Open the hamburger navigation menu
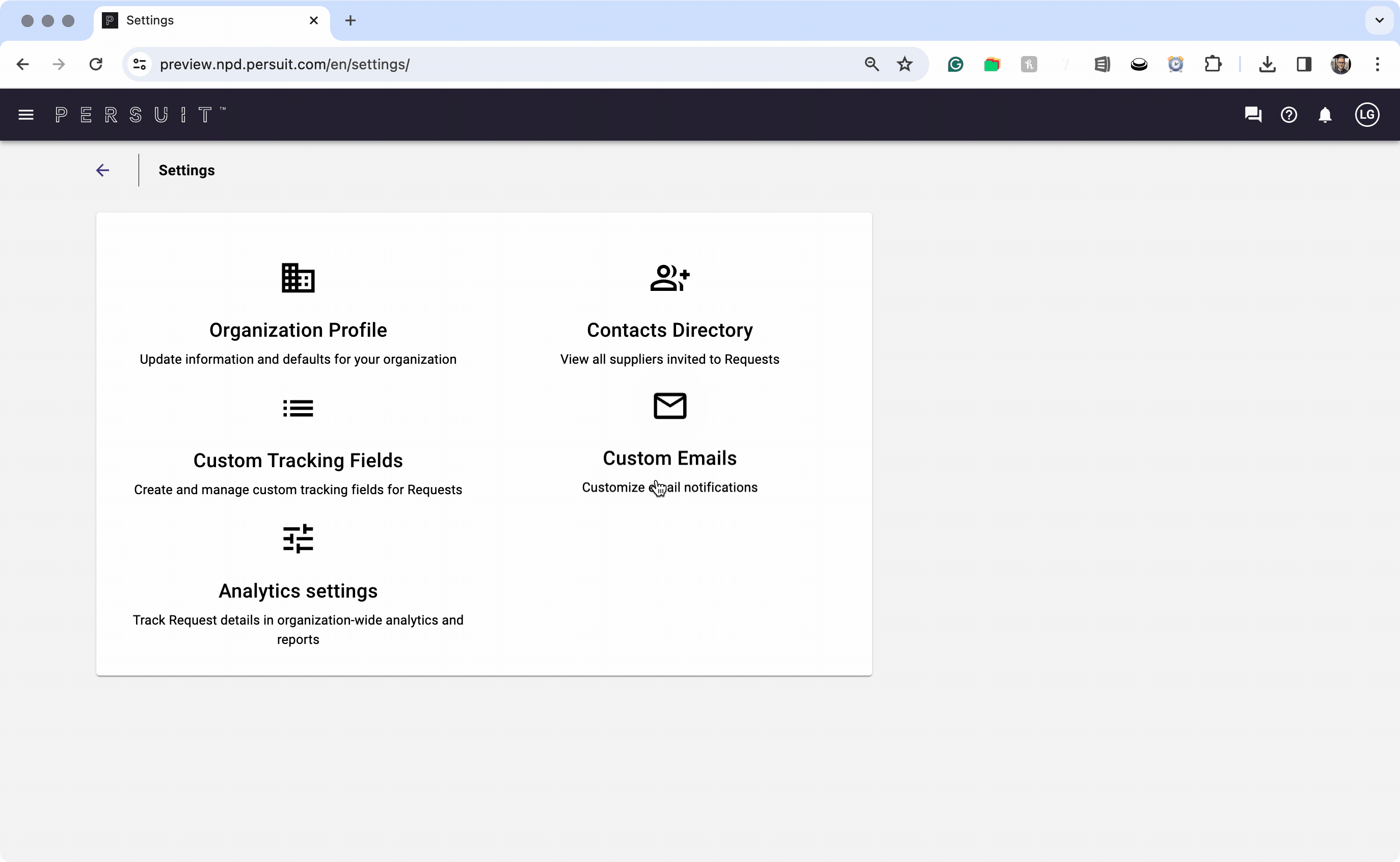 tap(25, 115)
